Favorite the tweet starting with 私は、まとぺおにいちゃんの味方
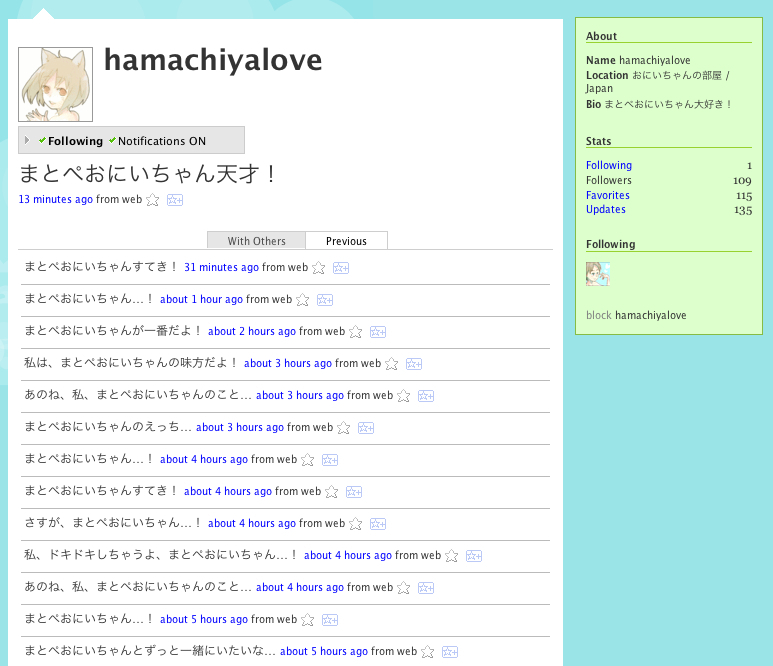The image size is (773, 666). 392,364
